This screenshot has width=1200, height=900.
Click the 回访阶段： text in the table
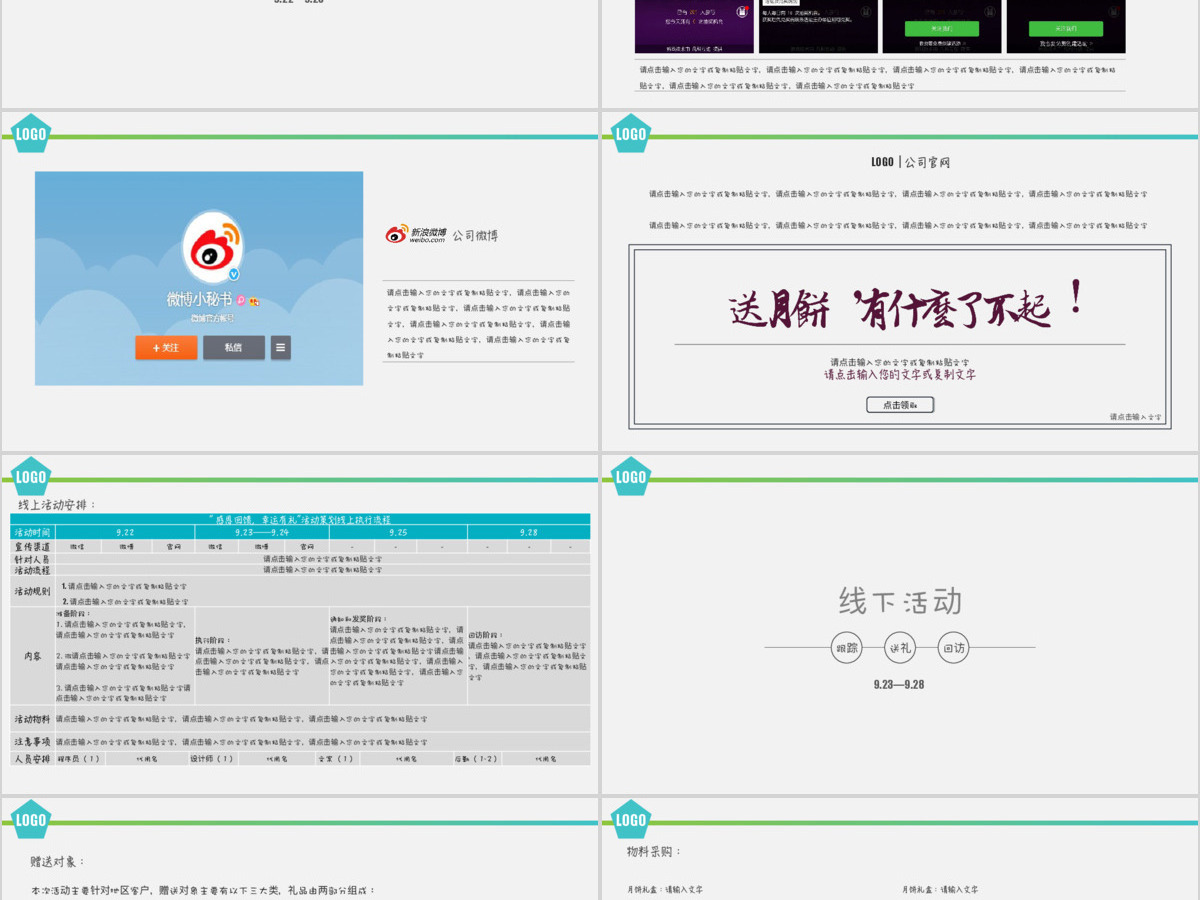click(x=487, y=635)
